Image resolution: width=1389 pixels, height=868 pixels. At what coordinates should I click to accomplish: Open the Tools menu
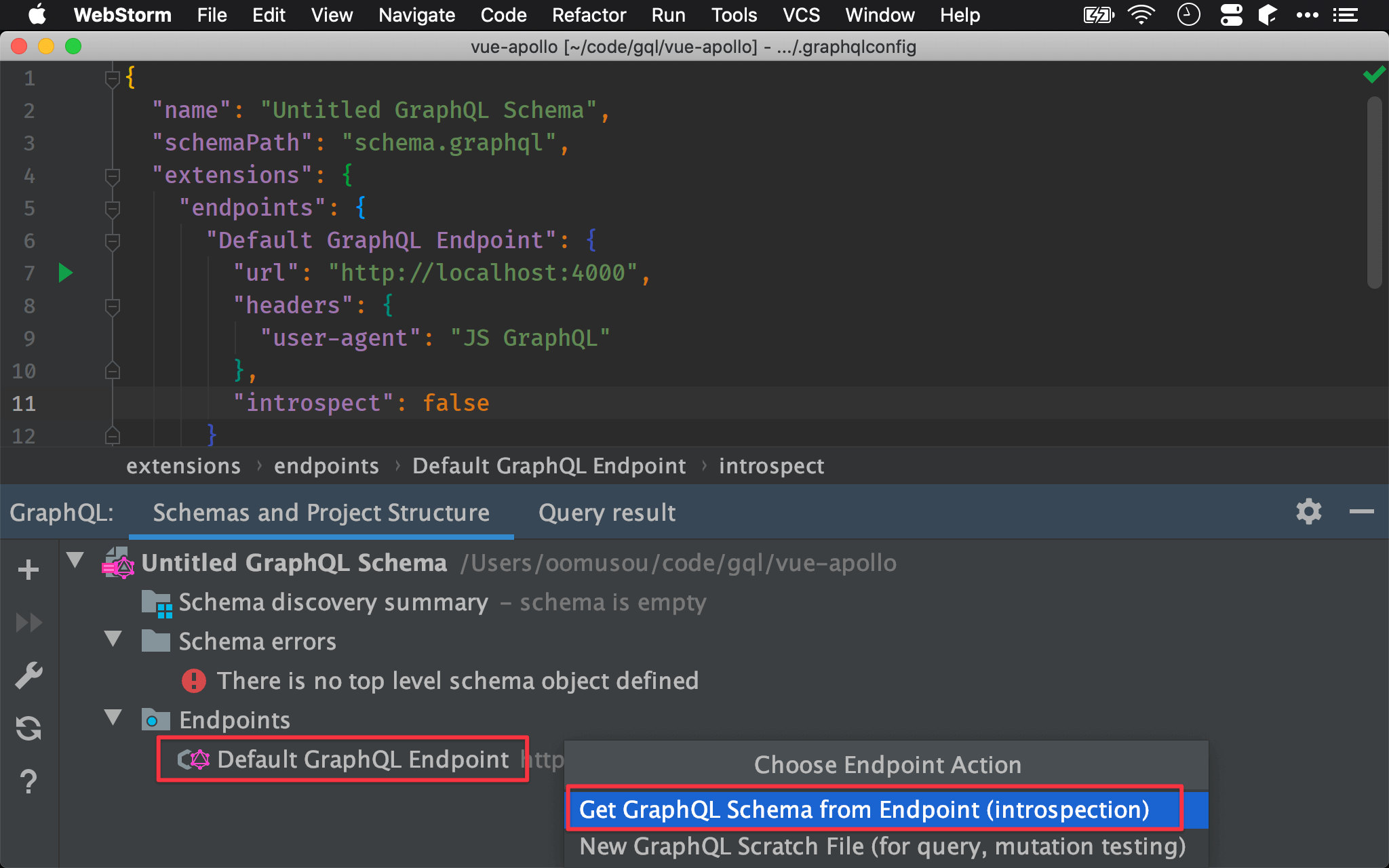[x=734, y=15]
